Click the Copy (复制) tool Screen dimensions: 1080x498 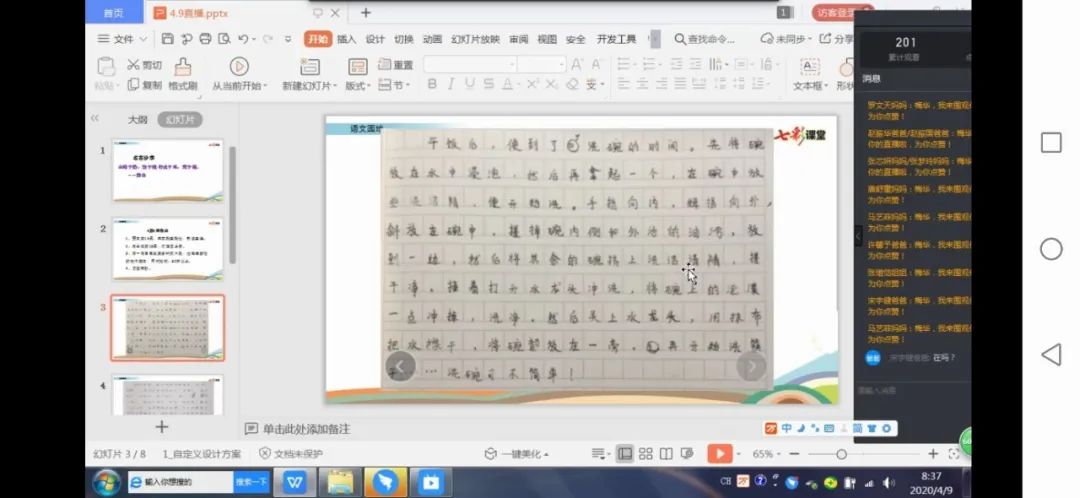coord(144,85)
